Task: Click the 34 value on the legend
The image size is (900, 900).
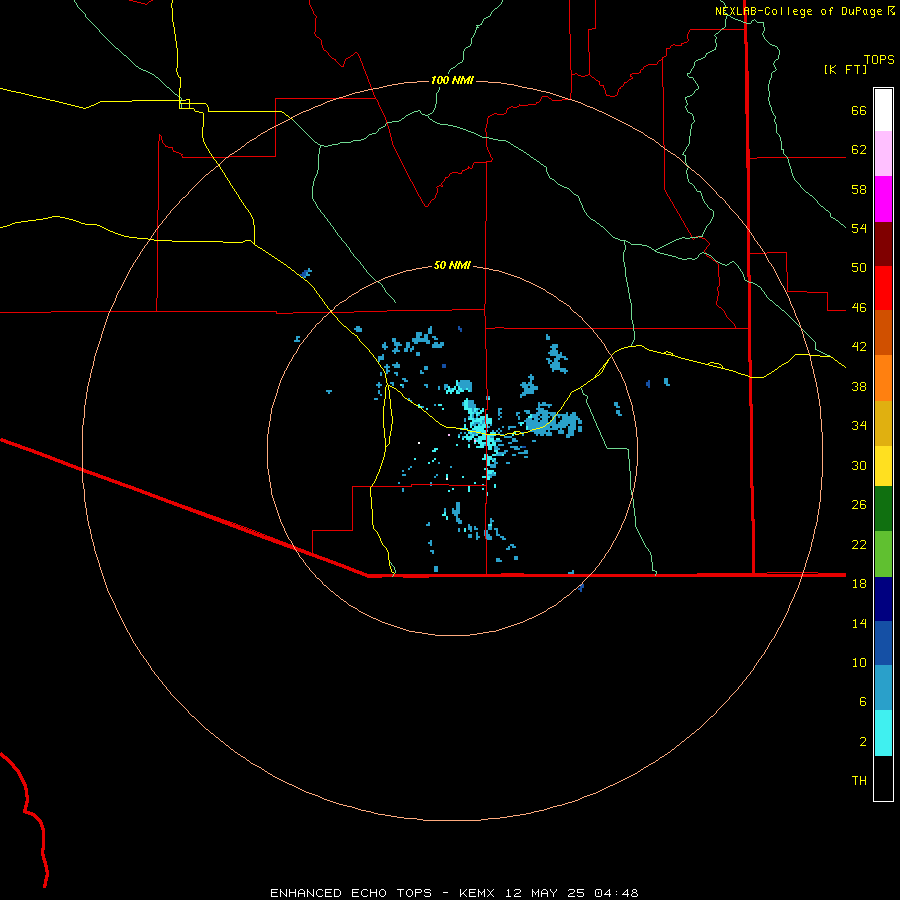Action: pos(859,426)
